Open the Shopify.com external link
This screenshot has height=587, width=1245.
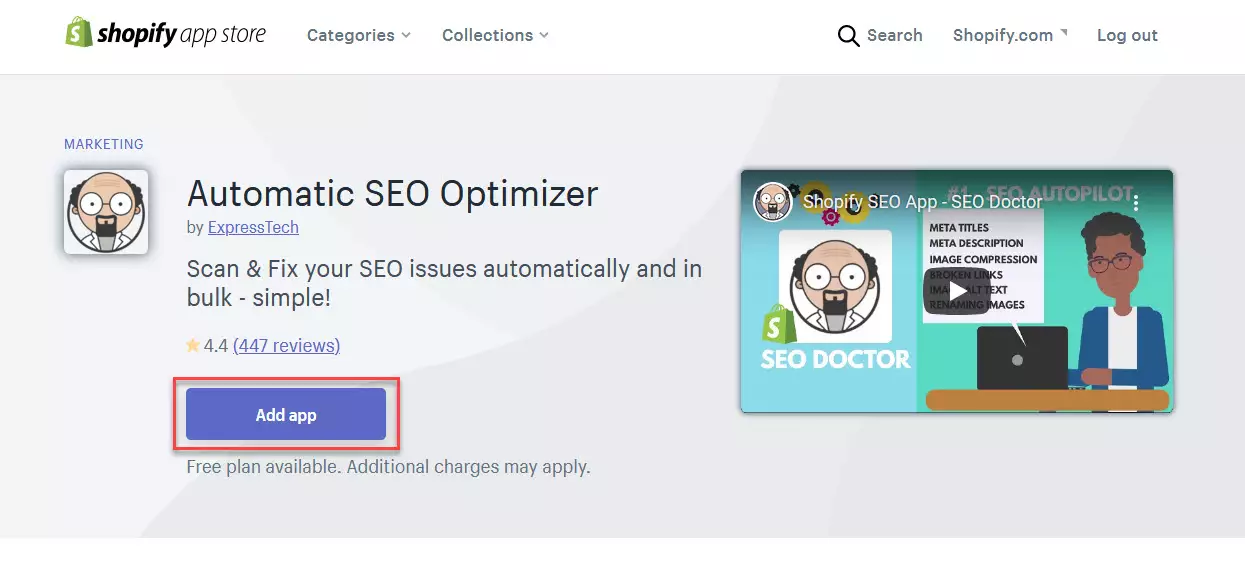pos(1009,35)
